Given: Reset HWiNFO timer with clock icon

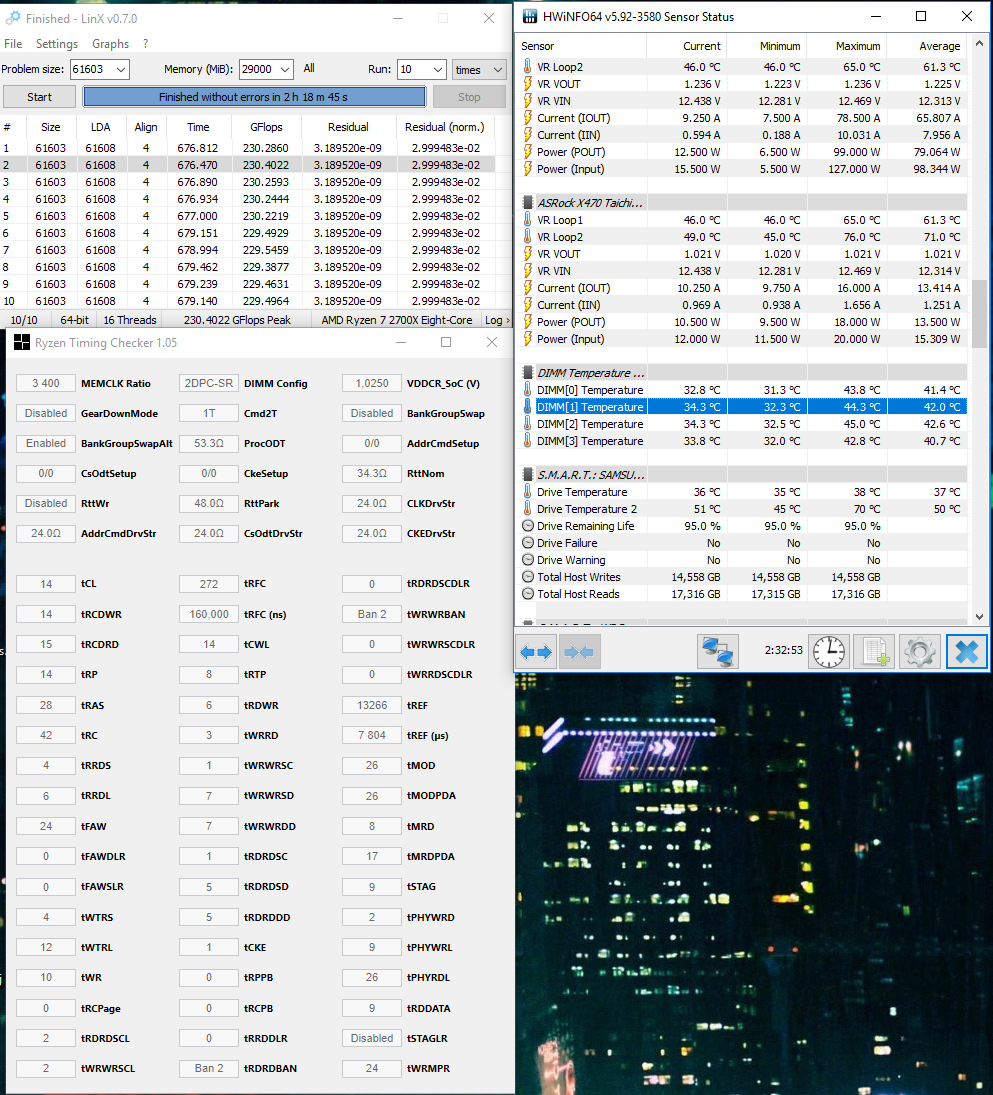Looking at the screenshot, I should point(828,652).
